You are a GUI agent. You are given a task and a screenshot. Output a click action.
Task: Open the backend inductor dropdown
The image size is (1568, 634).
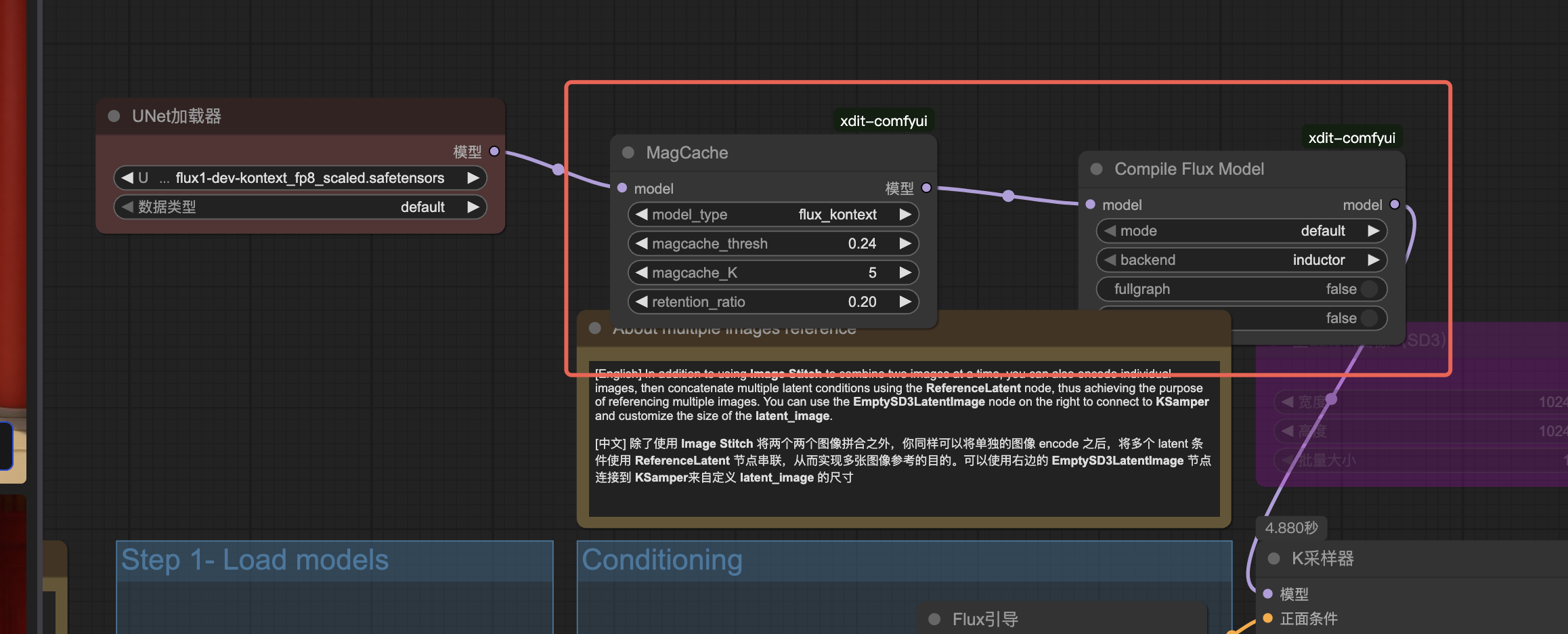[1240, 260]
